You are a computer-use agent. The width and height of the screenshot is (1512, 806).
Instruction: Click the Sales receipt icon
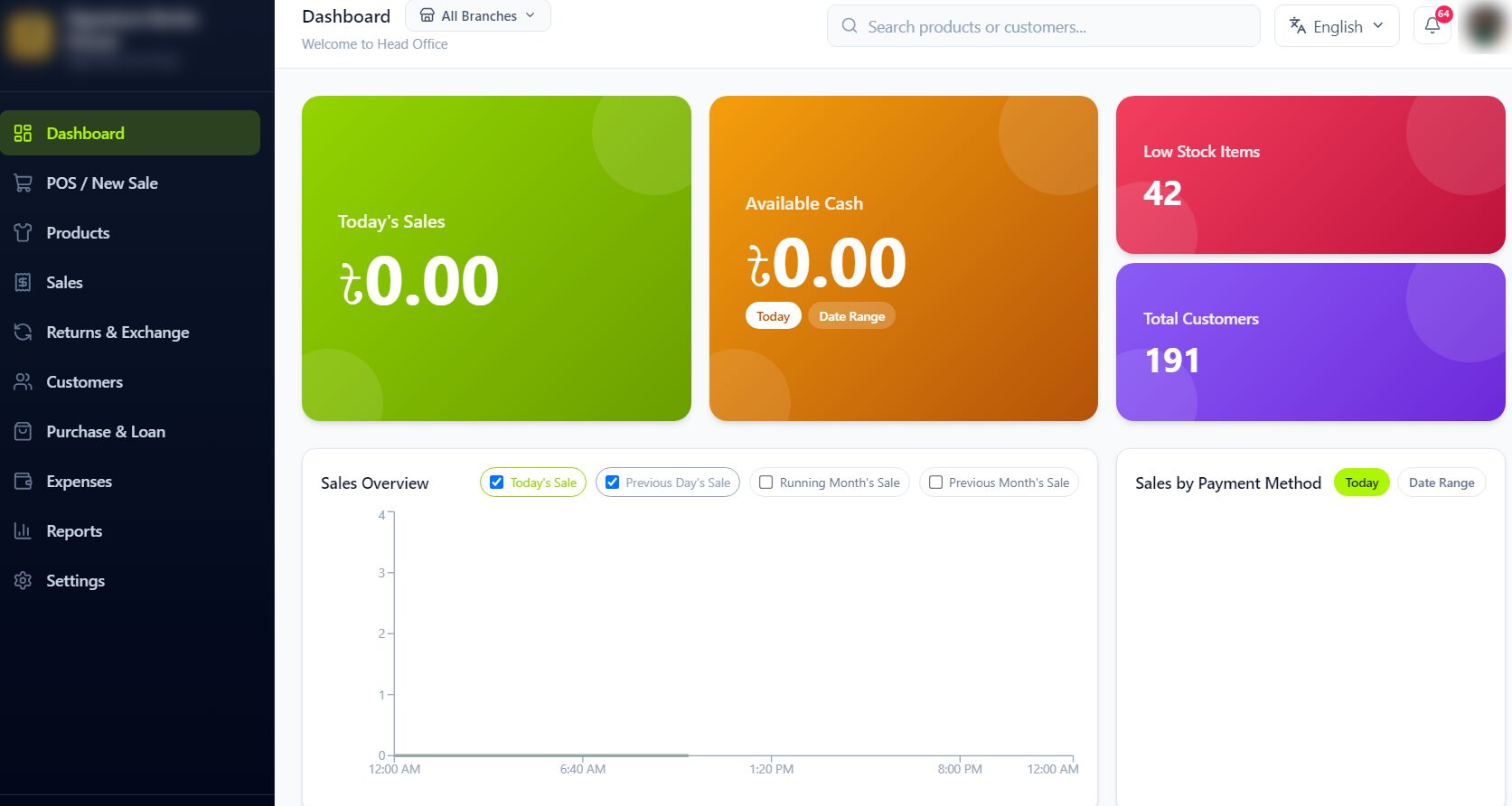click(x=23, y=283)
